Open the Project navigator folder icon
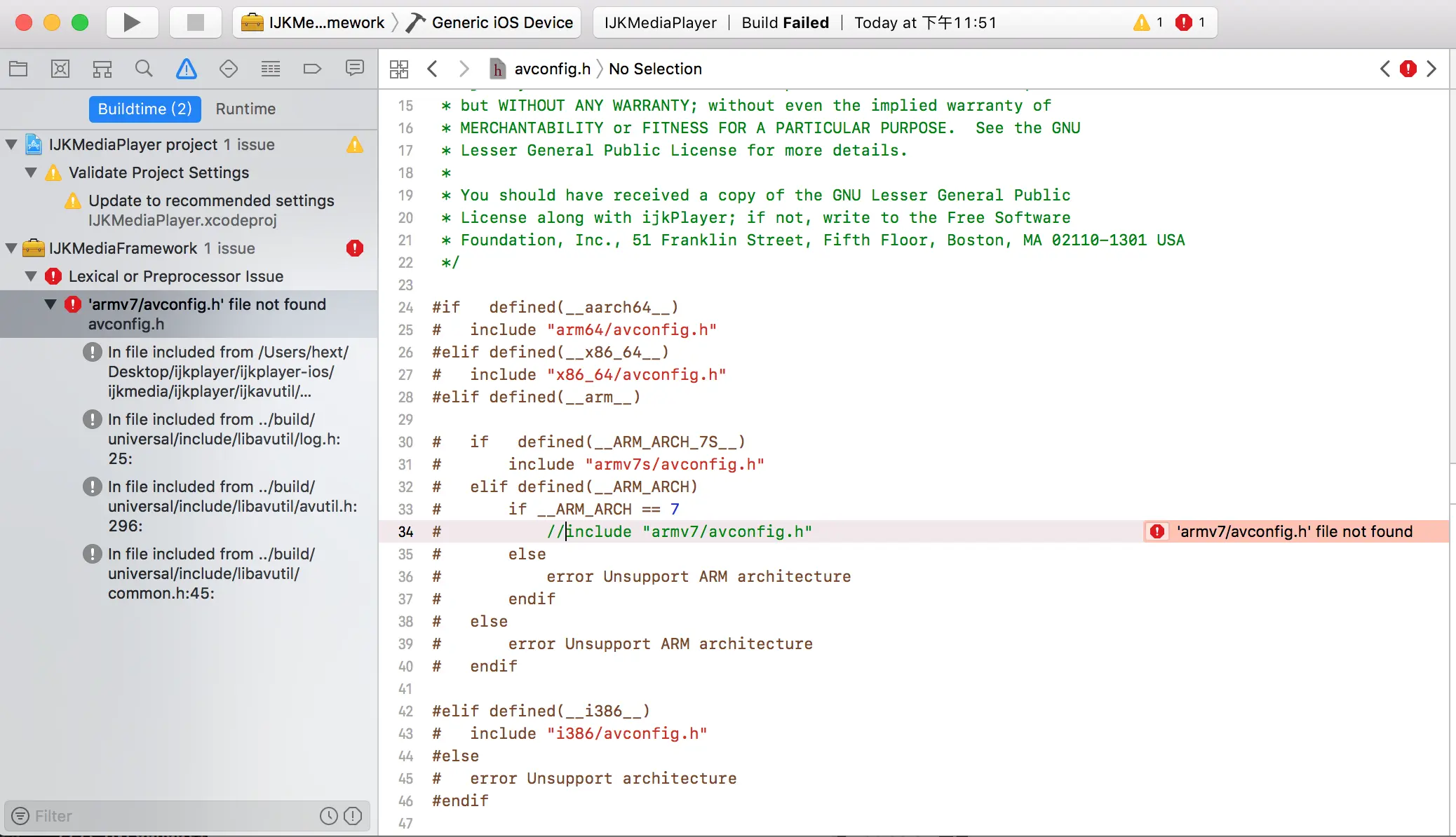1456x837 pixels. click(x=18, y=69)
